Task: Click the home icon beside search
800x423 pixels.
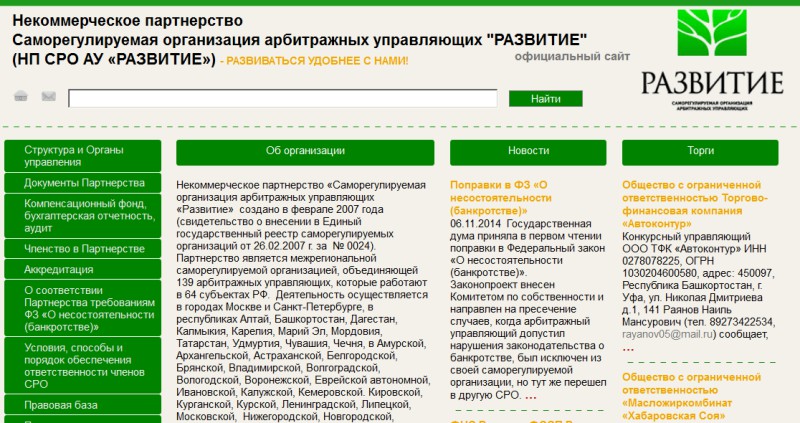Action: 21,96
